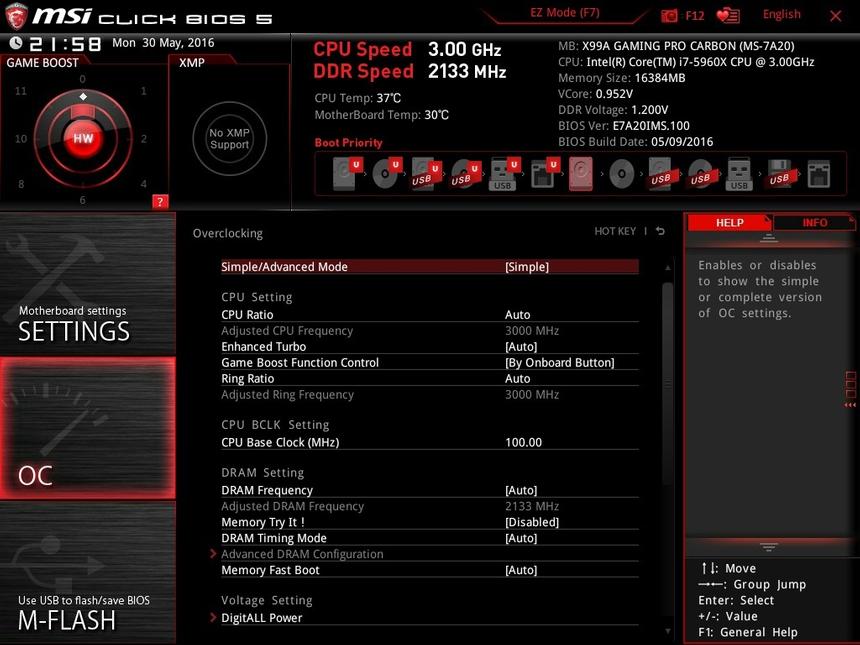Select the CPU Base Clock value field
860x645 pixels.
point(523,442)
